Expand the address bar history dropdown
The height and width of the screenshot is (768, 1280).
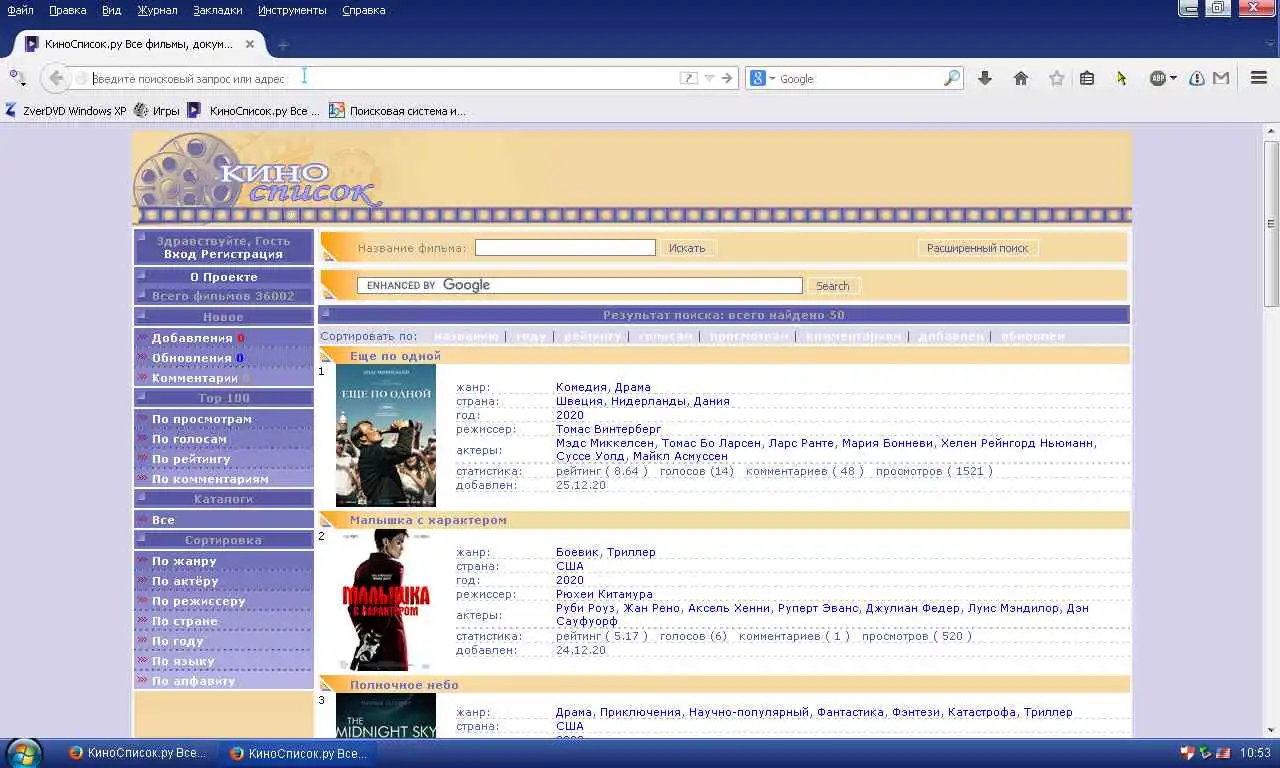pos(709,78)
